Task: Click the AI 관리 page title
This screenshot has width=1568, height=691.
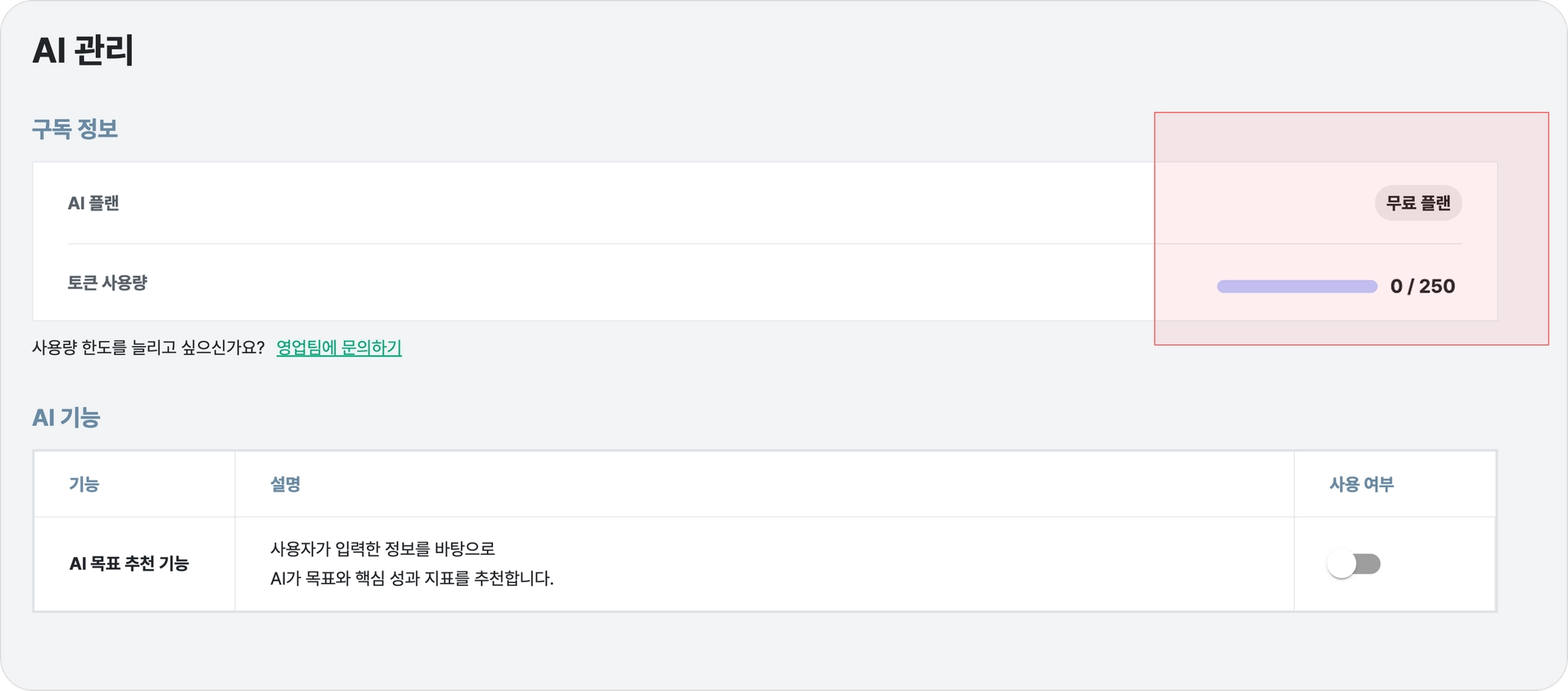Action: tap(83, 51)
